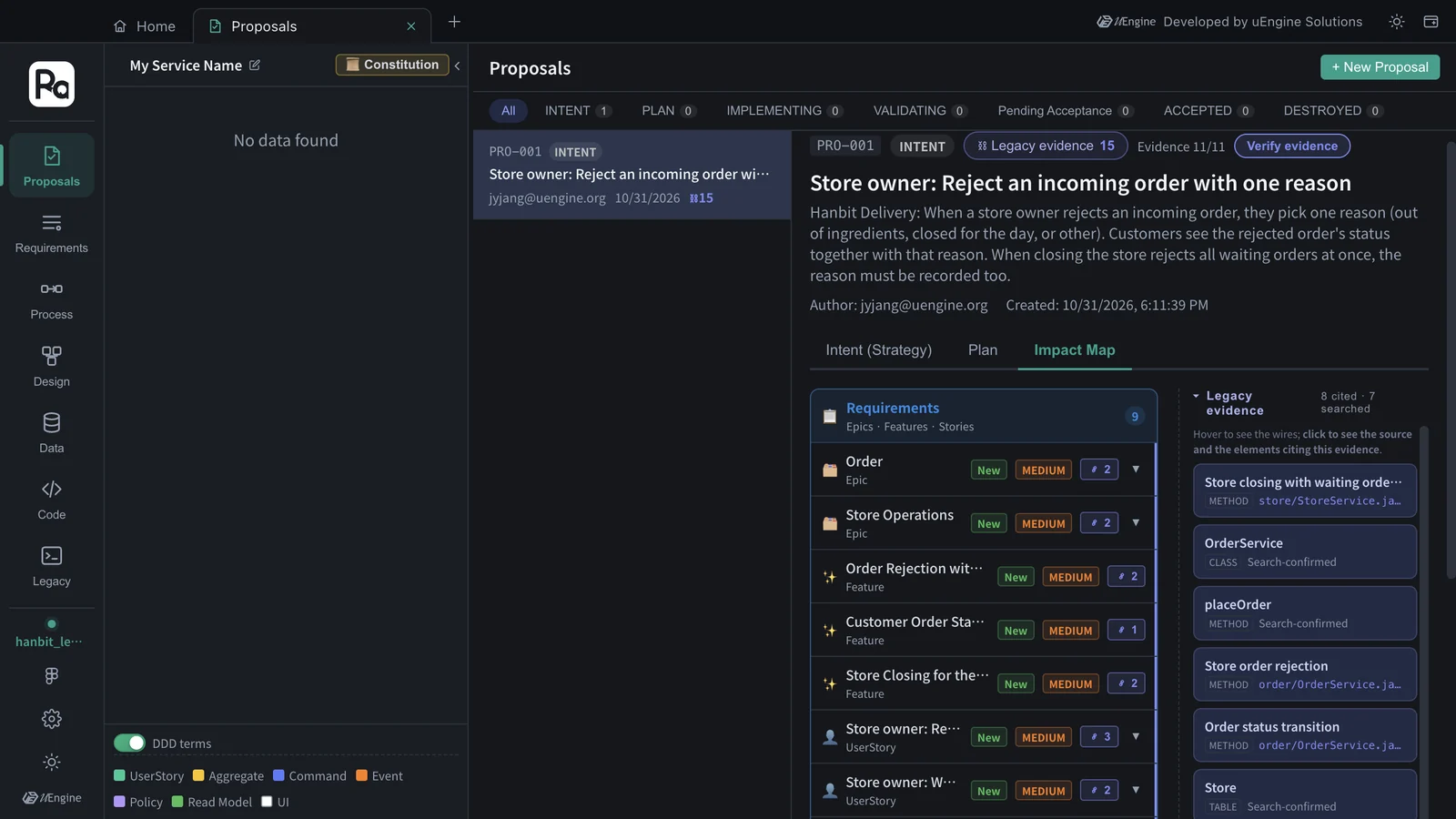Click the Pa app logo
This screenshot has height=819, width=1456.
tap(52, 84)
